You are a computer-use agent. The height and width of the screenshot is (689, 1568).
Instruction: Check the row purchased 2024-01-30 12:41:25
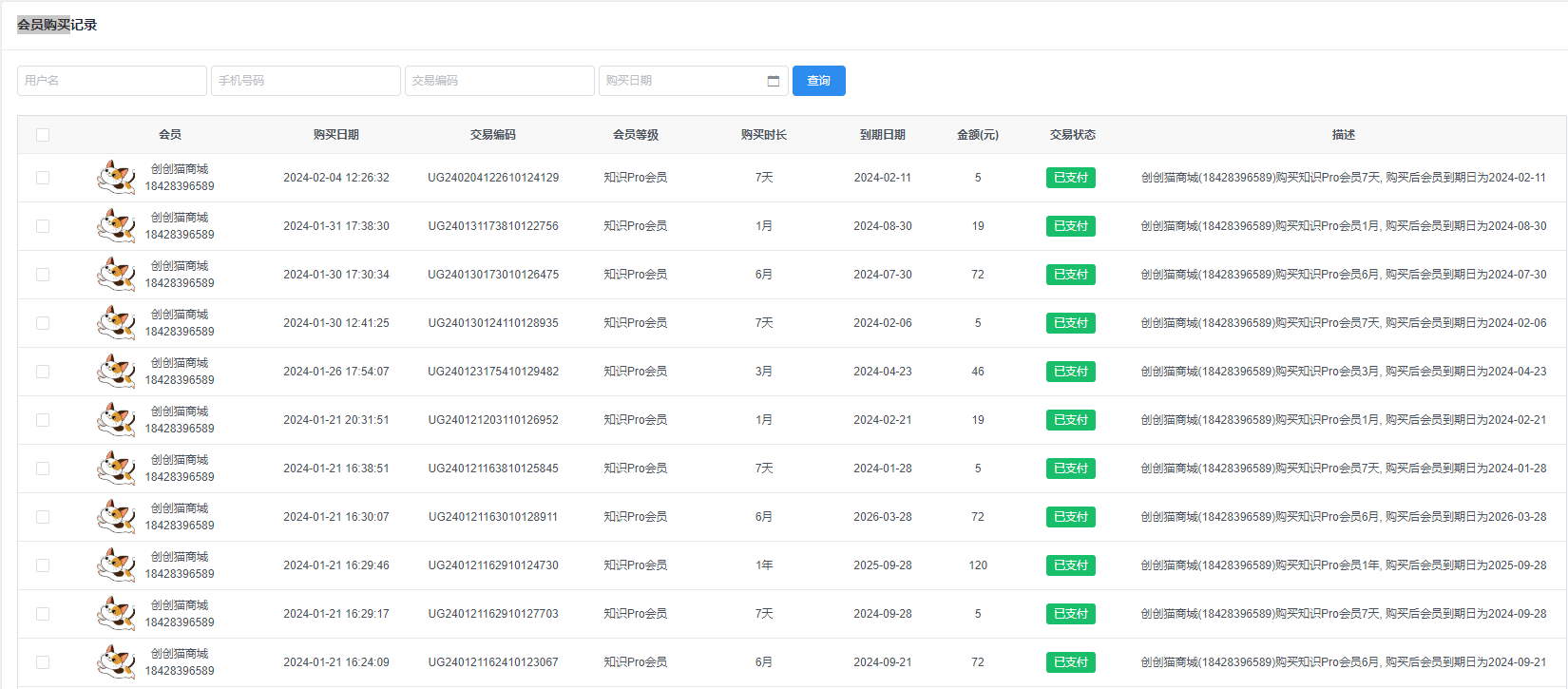pos(43,323)
